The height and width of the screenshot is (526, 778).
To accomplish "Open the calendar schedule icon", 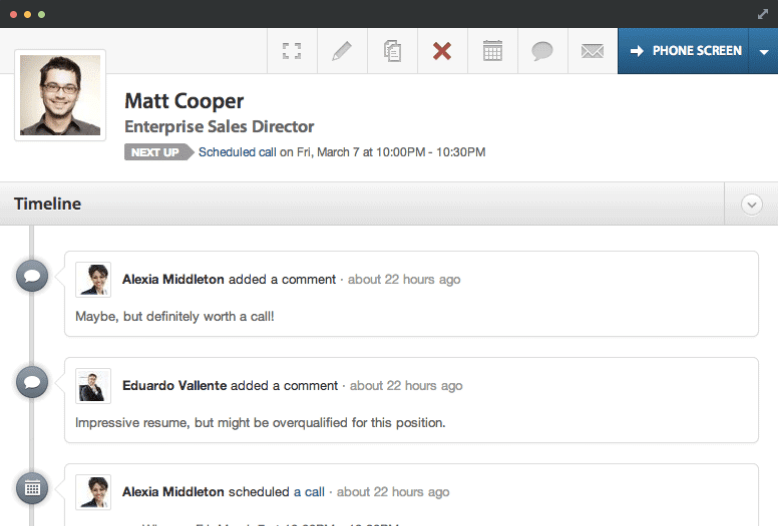I will (492, 51).
